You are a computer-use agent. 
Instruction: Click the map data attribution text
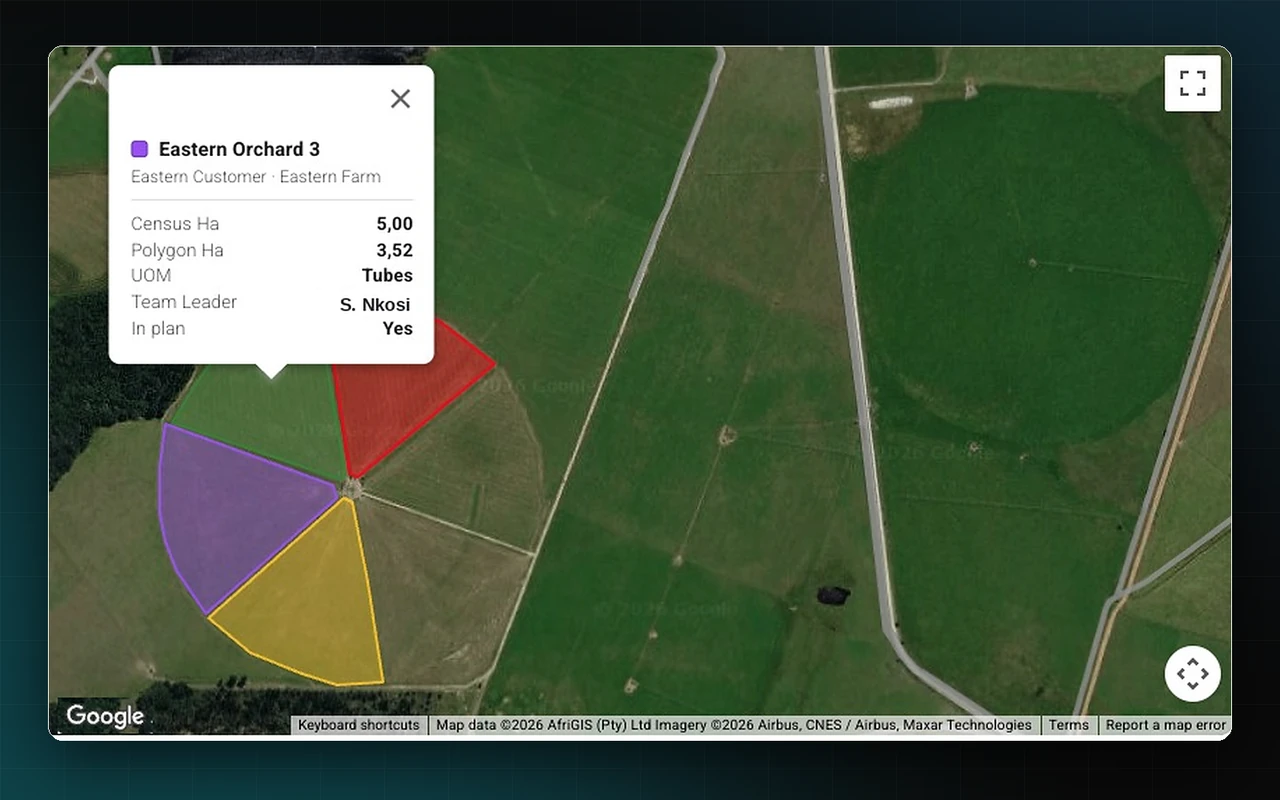tap(734, 725)
